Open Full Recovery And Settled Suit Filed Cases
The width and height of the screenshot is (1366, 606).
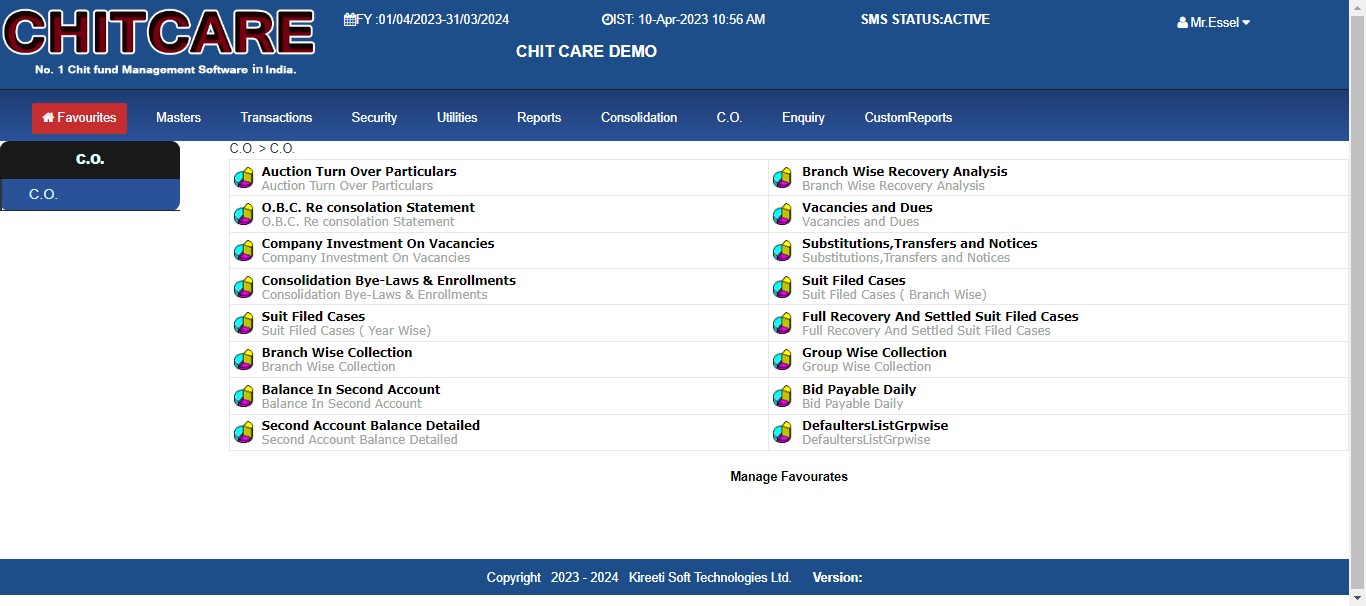(x=939, y=317)
